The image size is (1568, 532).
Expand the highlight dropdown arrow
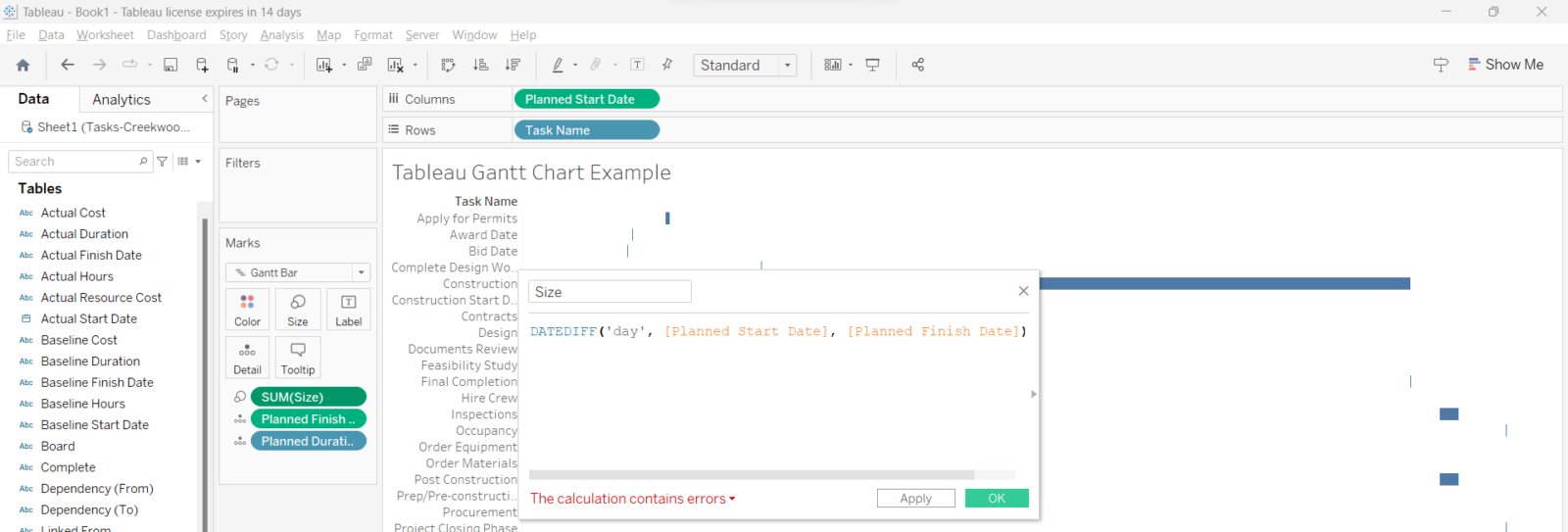575,66
